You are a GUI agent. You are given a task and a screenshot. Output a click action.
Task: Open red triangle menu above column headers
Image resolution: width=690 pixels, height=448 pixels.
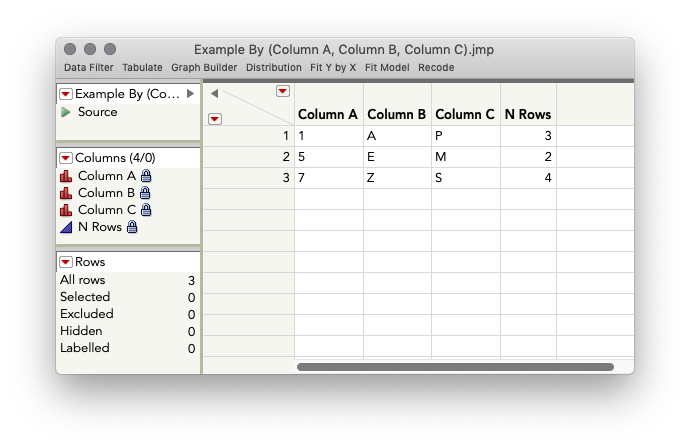pos(283,92)
